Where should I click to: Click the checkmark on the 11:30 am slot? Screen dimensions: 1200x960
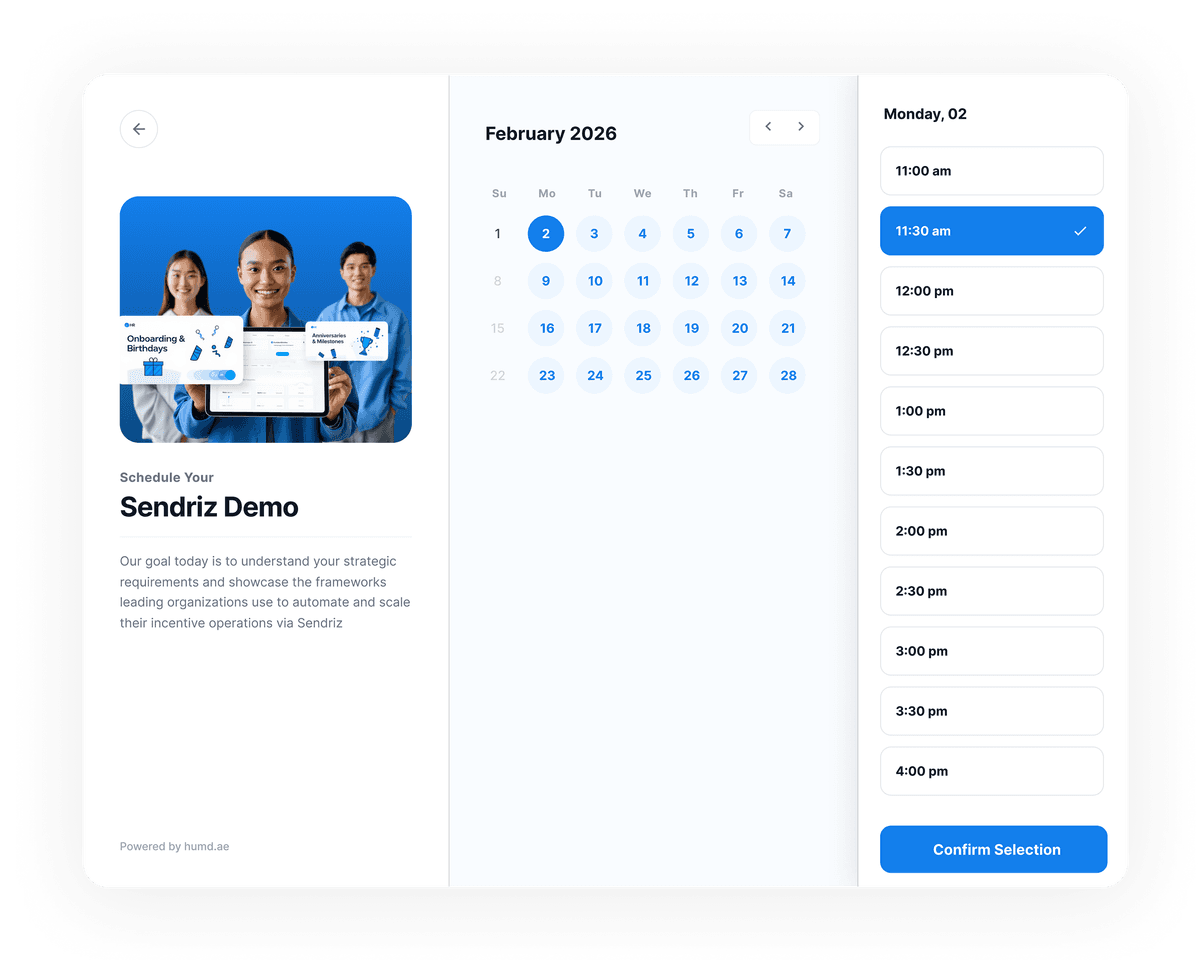point(1079,231)
